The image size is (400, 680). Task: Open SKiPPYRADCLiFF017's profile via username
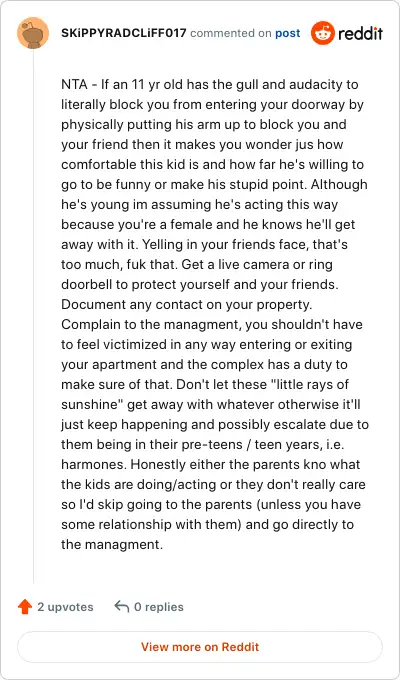click(124, 33)
